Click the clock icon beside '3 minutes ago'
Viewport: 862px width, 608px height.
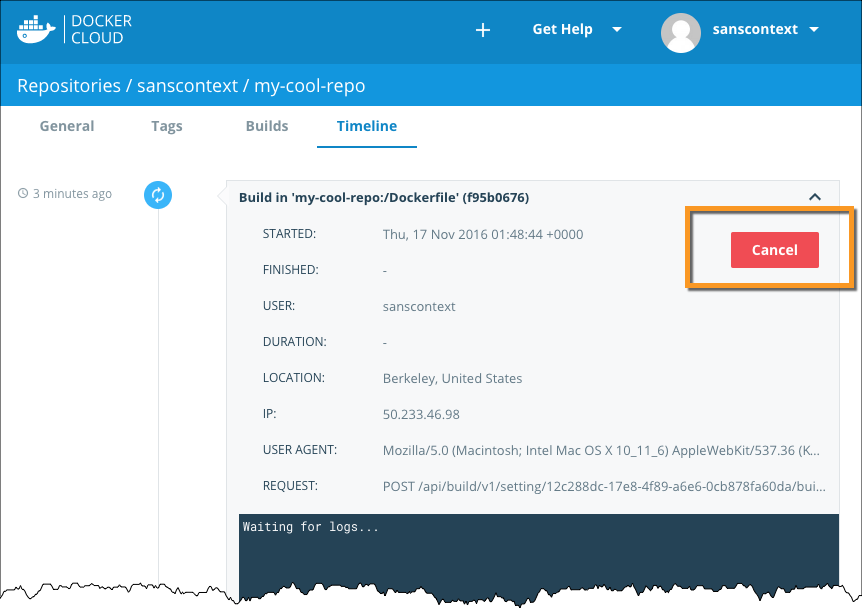[23, 194]
